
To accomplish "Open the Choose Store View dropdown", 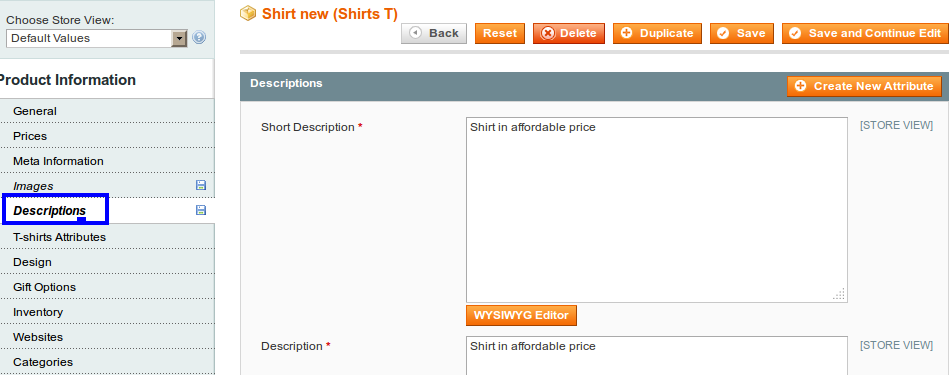I will click(x=97, y=38).
